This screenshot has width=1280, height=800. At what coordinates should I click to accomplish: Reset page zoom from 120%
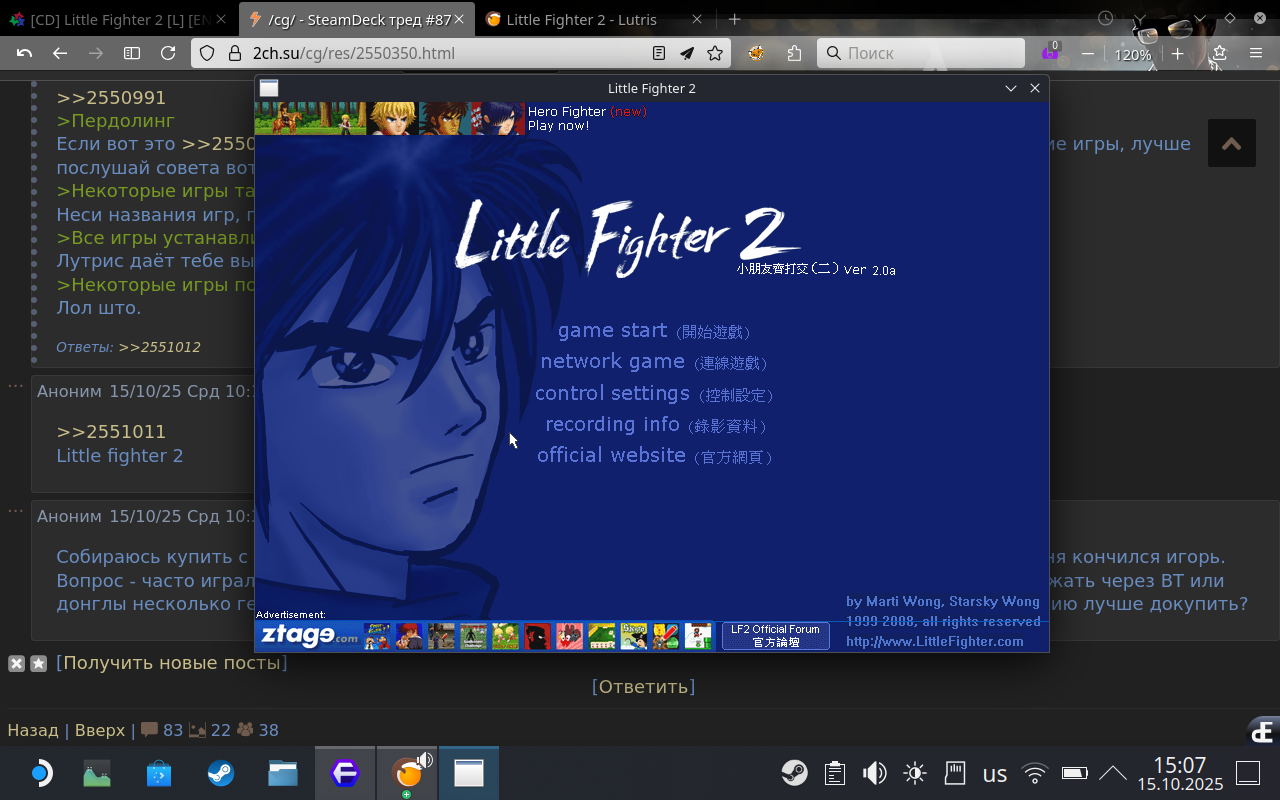[x=1133, y=55]
